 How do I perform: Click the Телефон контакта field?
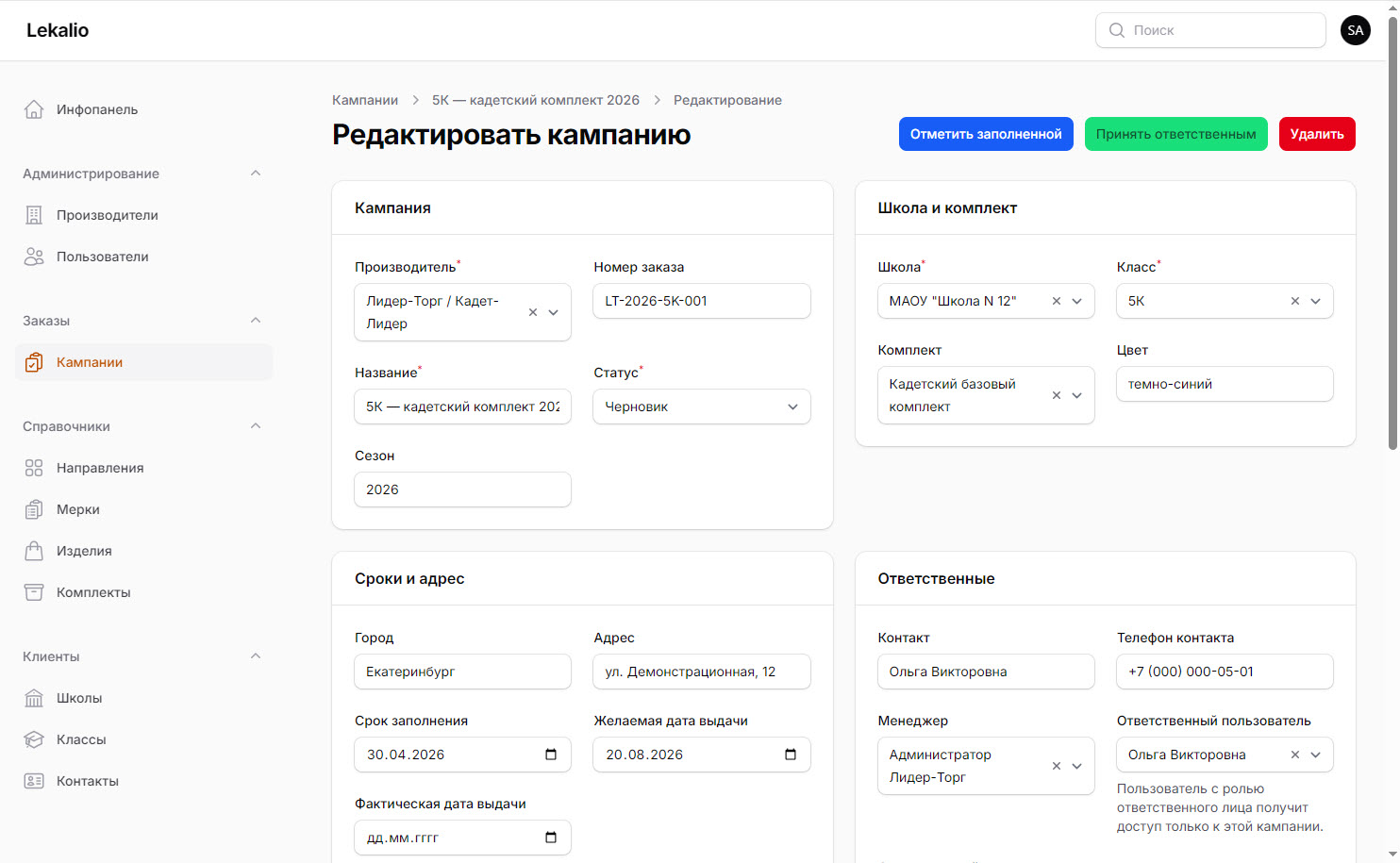pyautogui.click(x=1225, y=672)
